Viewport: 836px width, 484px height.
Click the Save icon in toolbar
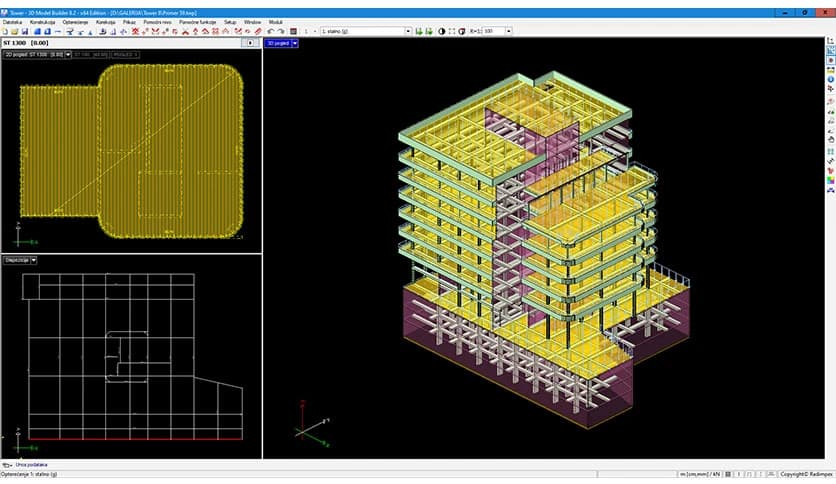(x=23, y=31)
